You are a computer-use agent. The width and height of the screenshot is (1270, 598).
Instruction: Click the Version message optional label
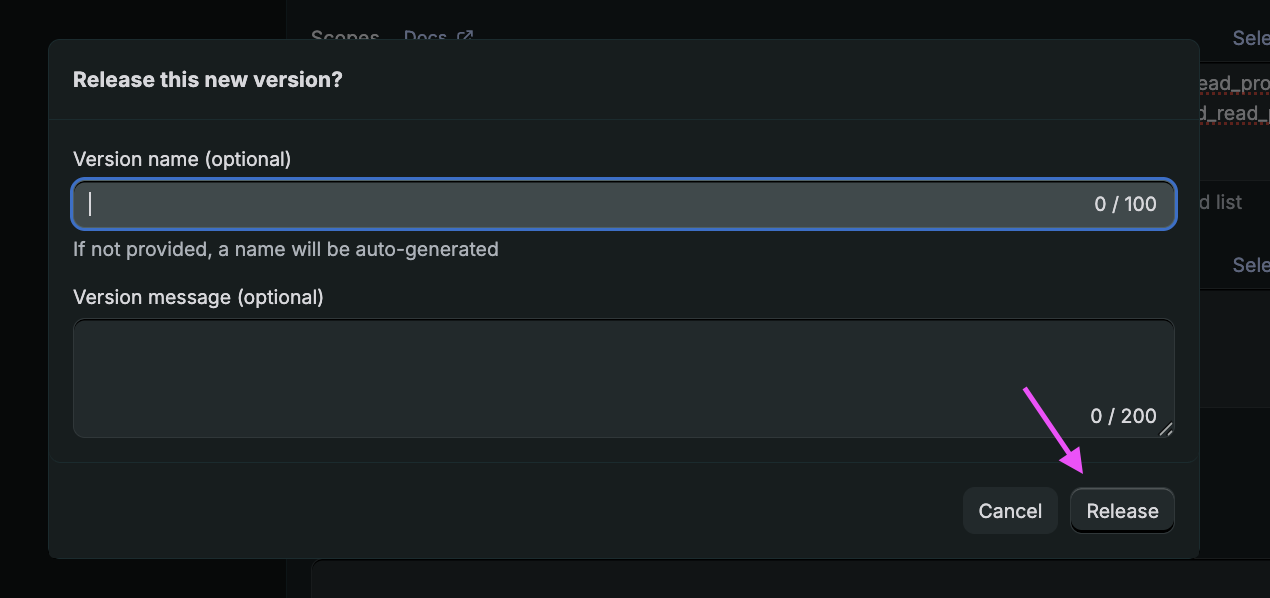click(197, 296)
